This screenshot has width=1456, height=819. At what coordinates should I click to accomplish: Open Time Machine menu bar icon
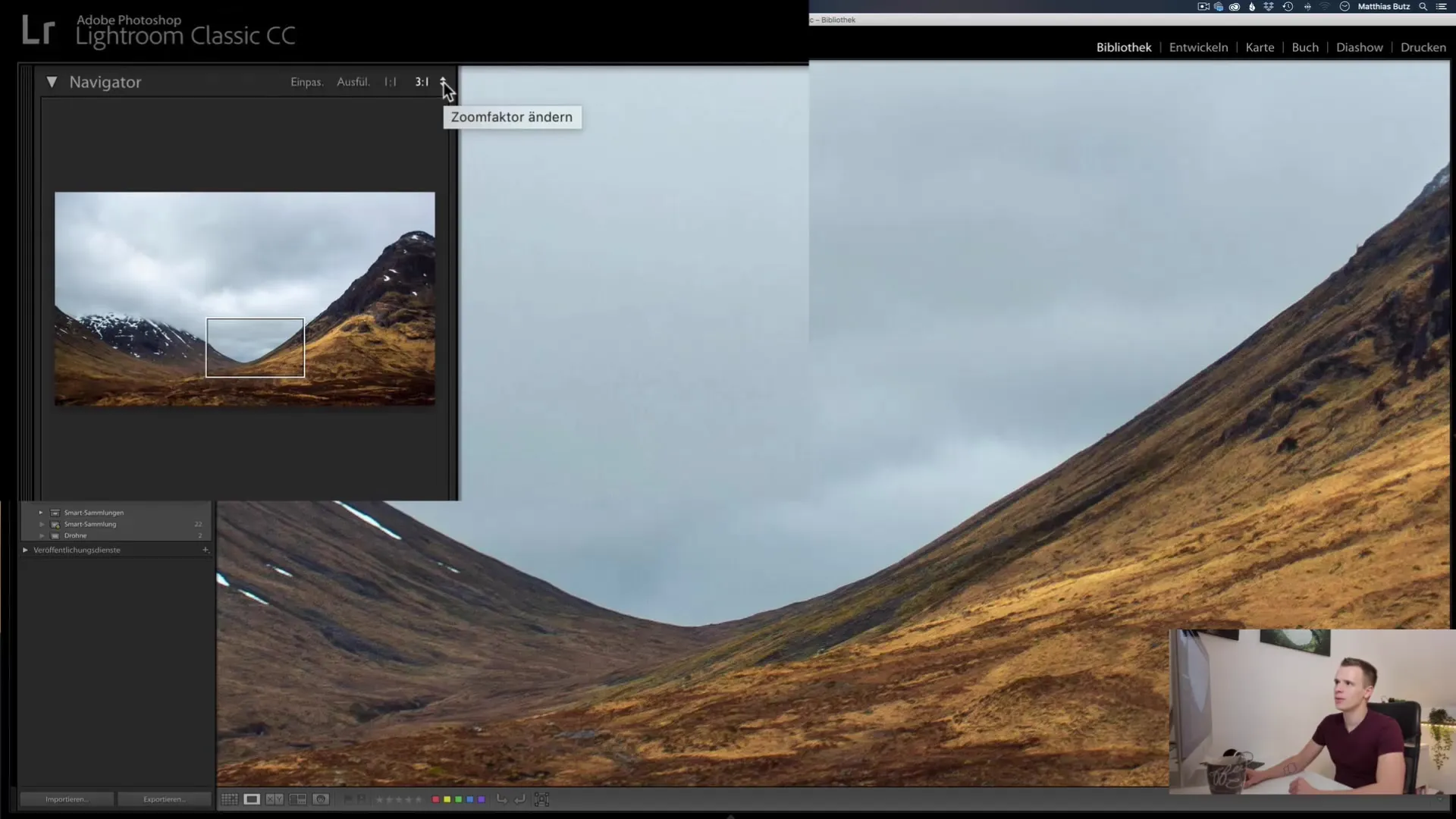coord(1288,7)
